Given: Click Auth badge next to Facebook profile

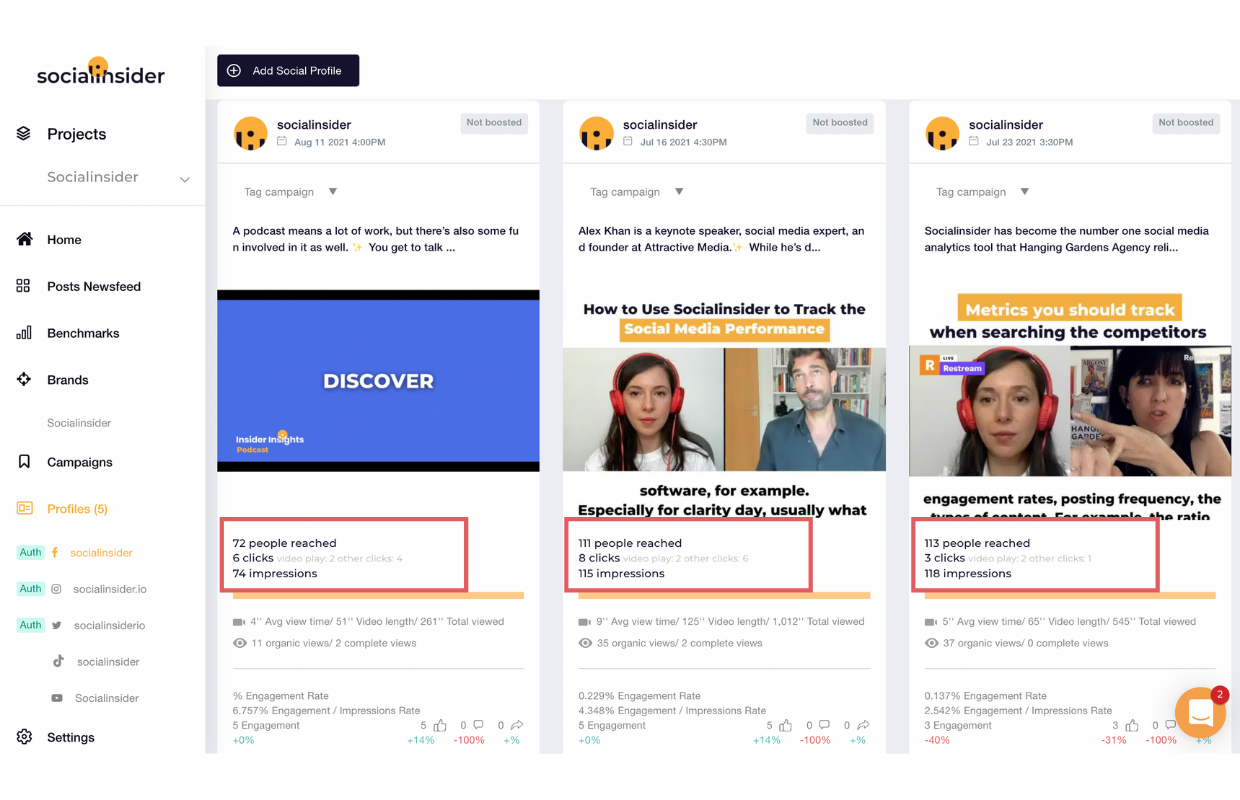Looking at the screenshot, I should click(31, 552).
